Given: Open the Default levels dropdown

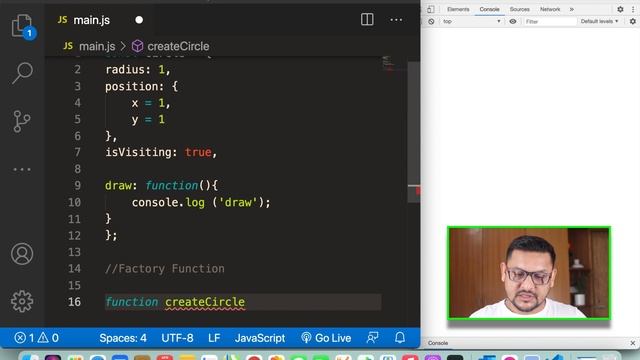Looking at the screenshot, I should (x=599, y=21).
